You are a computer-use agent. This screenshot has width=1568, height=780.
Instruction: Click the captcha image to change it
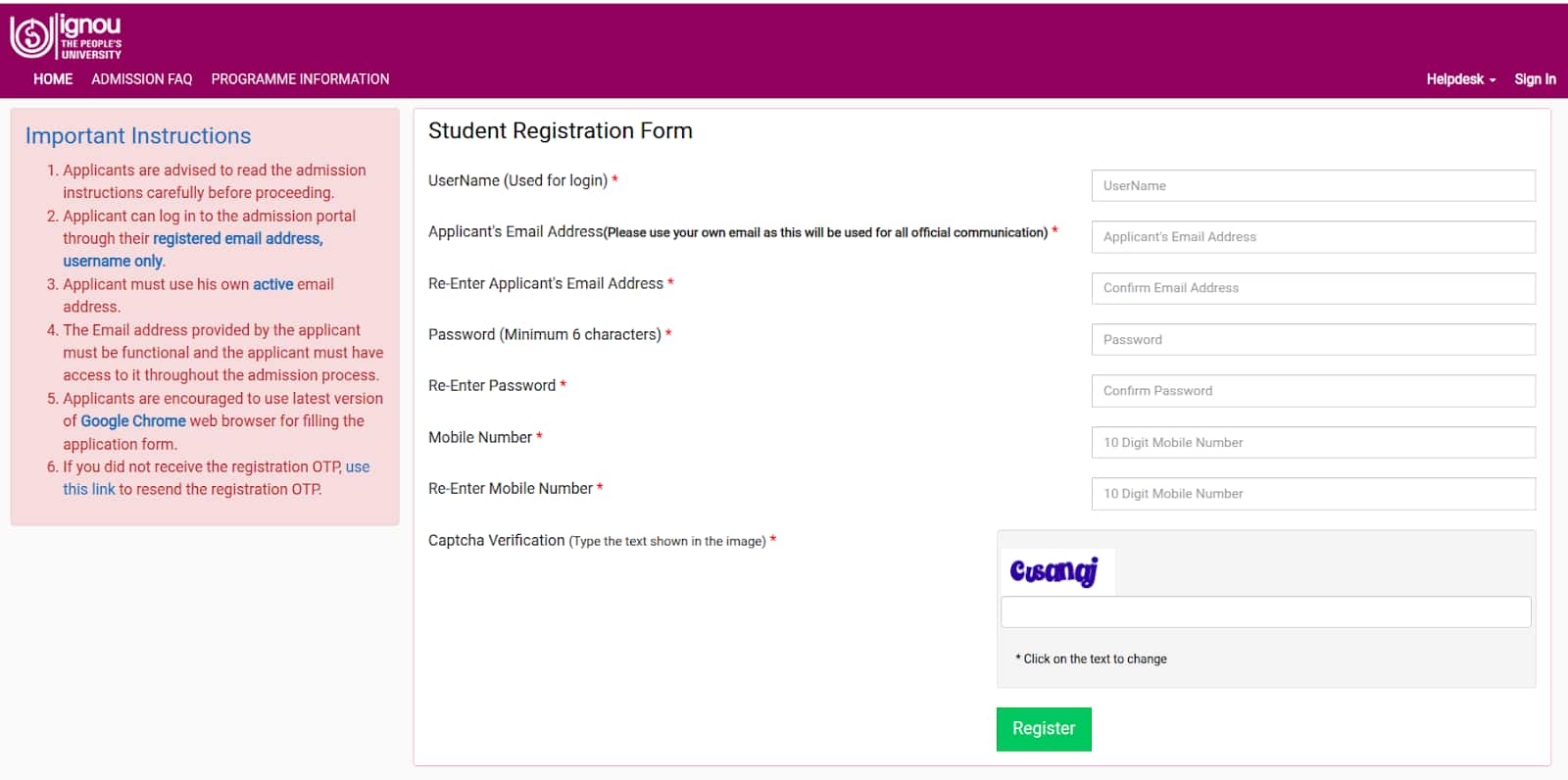[1055, 571]
